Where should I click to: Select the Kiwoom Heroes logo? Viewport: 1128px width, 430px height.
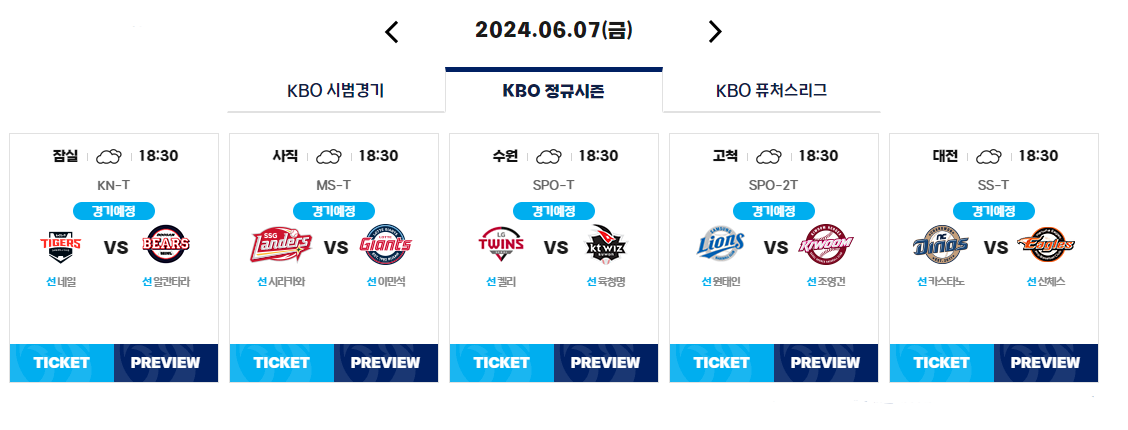tap(826, 245)
